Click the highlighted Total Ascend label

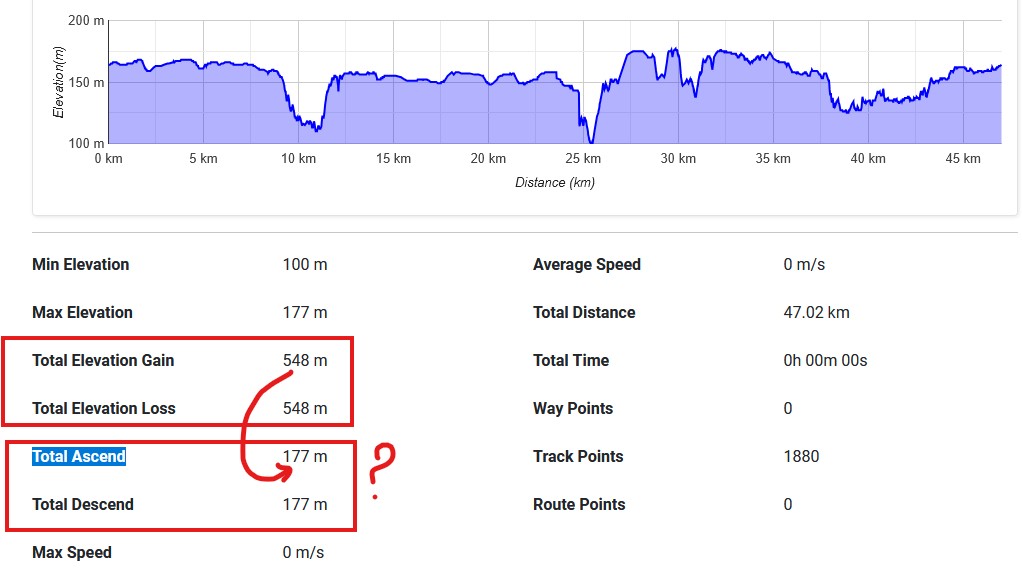[79, 457]
